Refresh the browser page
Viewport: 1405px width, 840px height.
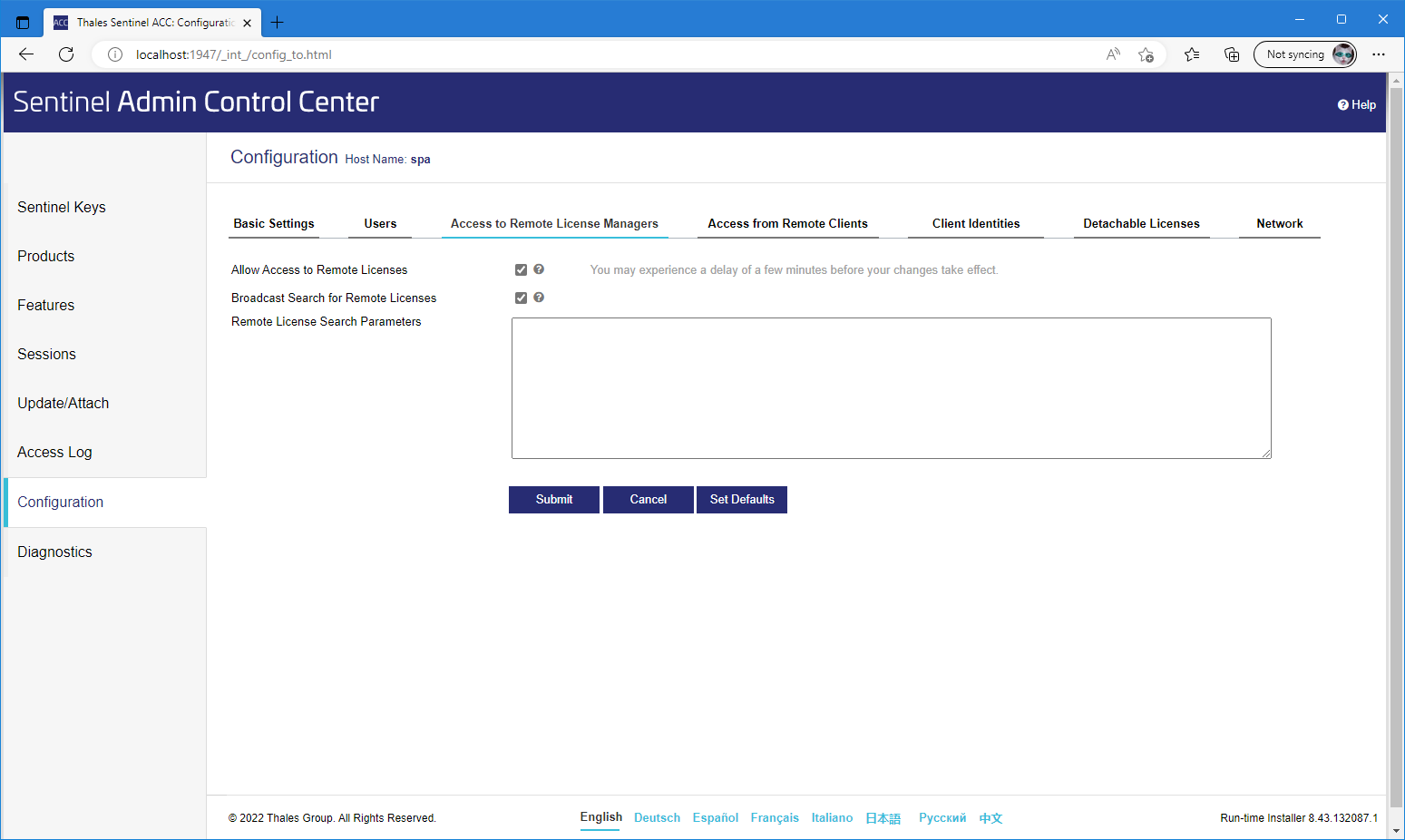(x=66, y=54)
